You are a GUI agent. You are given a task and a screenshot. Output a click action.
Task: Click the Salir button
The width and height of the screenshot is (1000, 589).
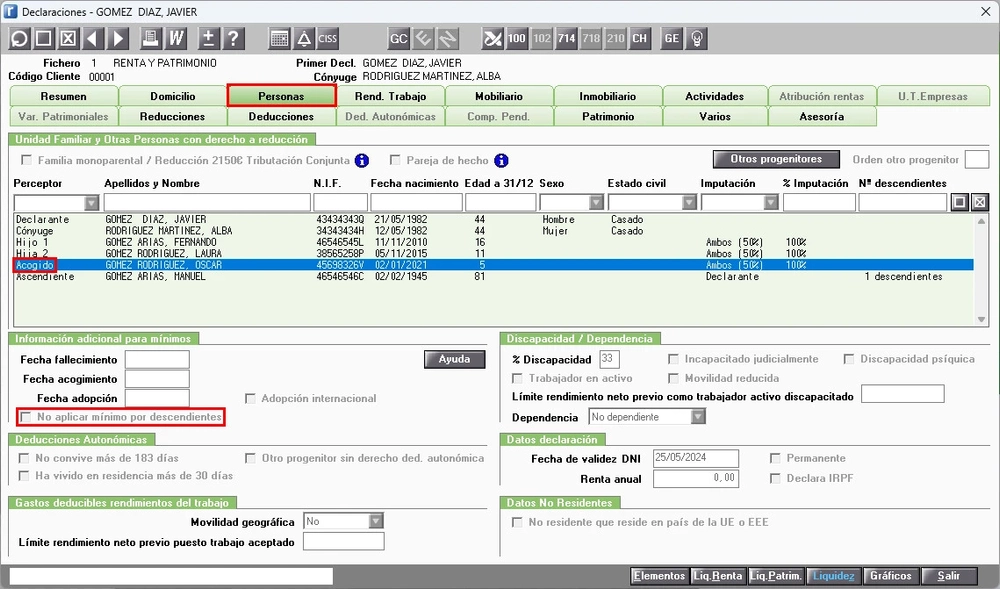click(x=948, y=576)
